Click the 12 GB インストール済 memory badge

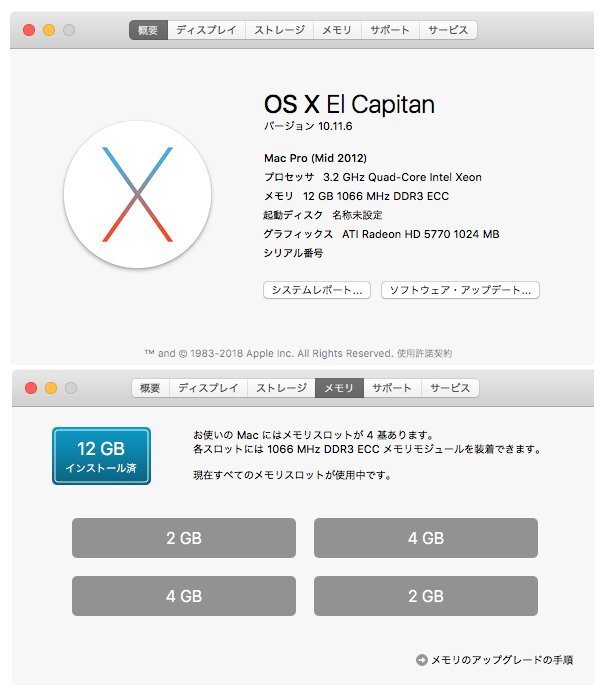[101, 456]
